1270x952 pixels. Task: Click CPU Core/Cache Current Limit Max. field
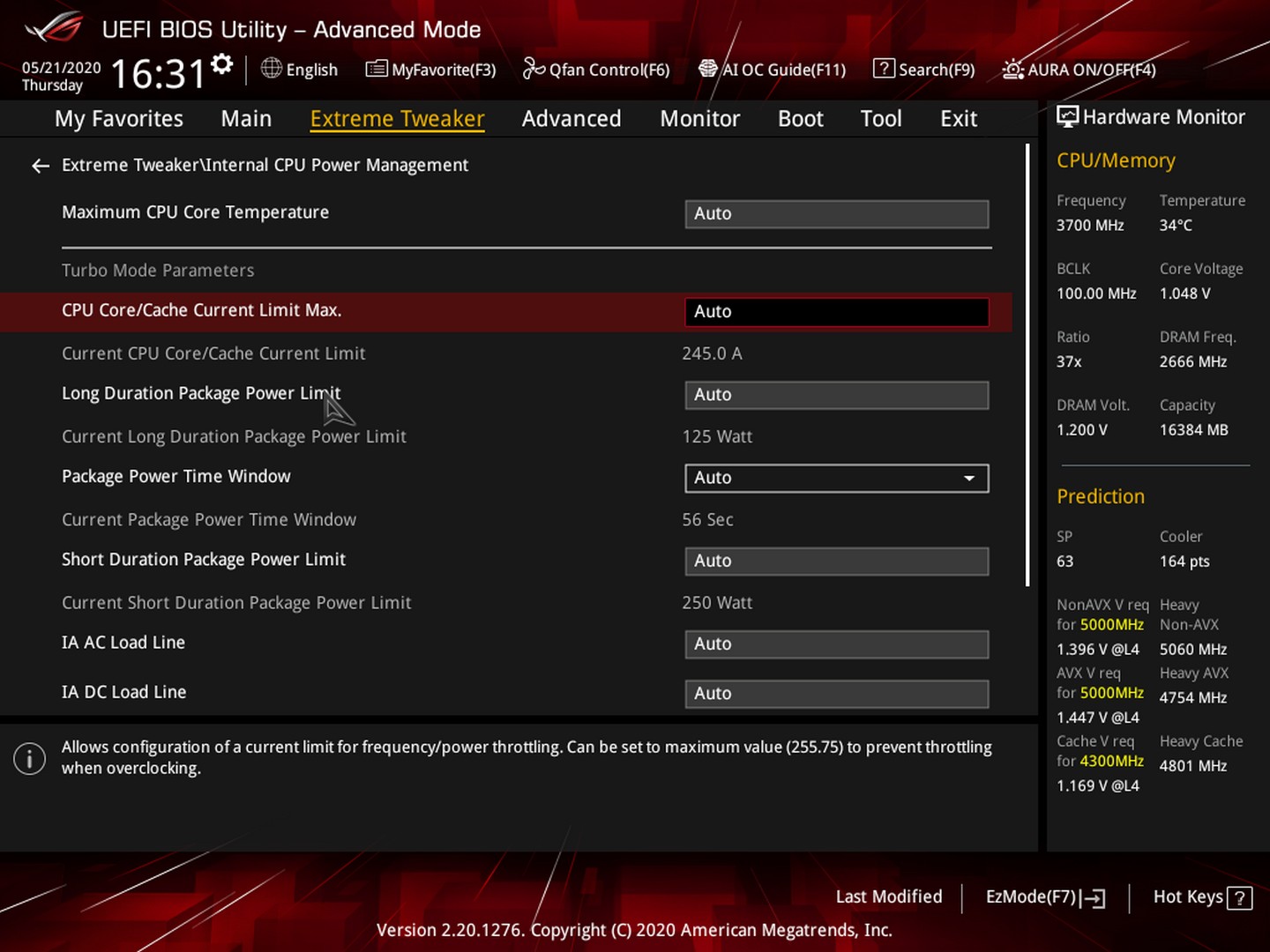[x=837, y=312]
